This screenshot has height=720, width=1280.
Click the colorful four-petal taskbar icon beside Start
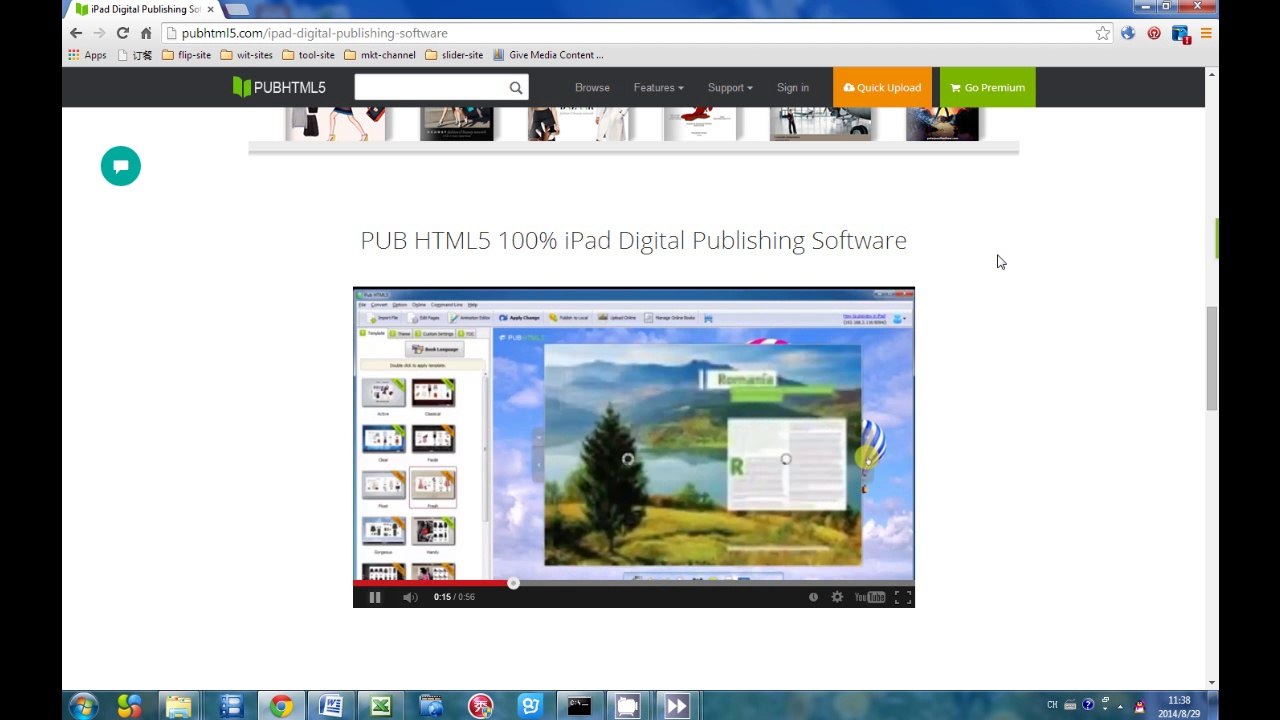(x=129, y=706)
